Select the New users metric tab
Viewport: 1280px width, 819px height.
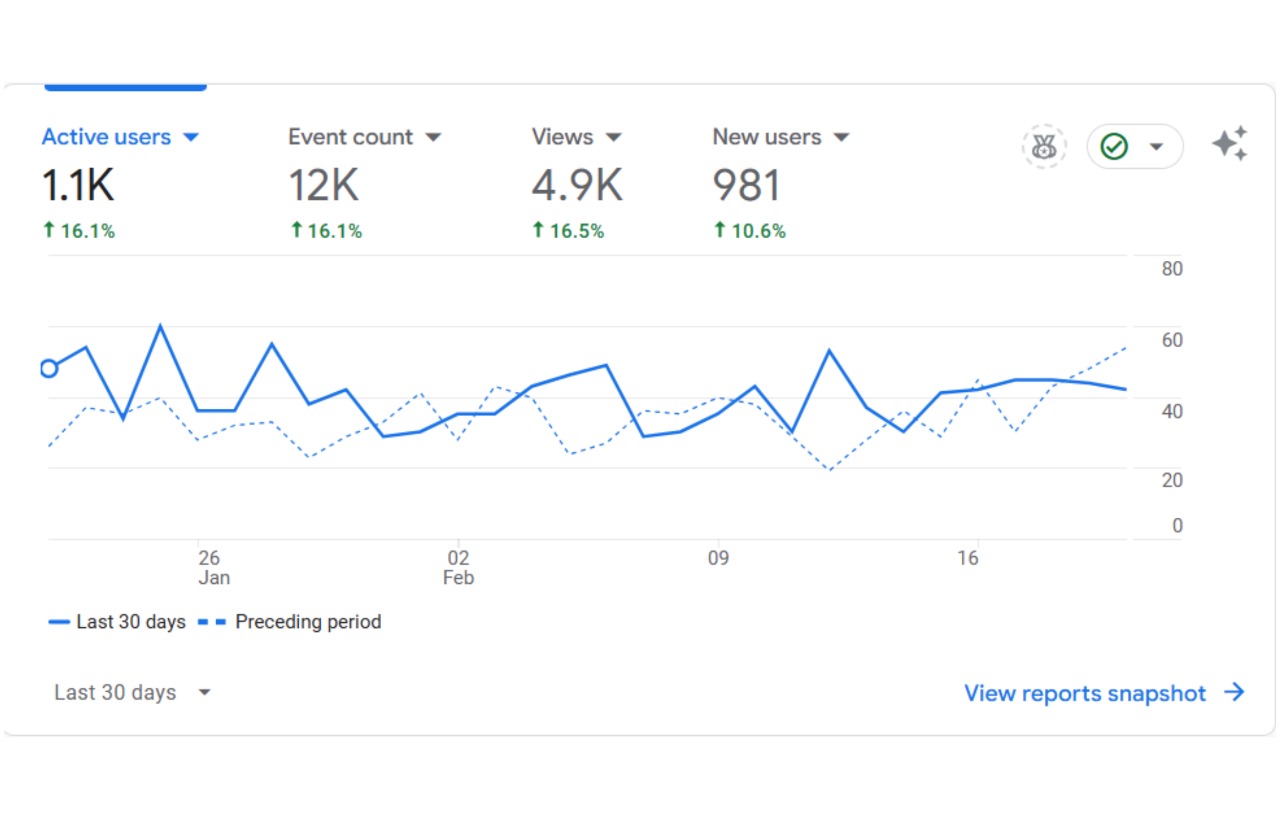(x=766, y=138)
